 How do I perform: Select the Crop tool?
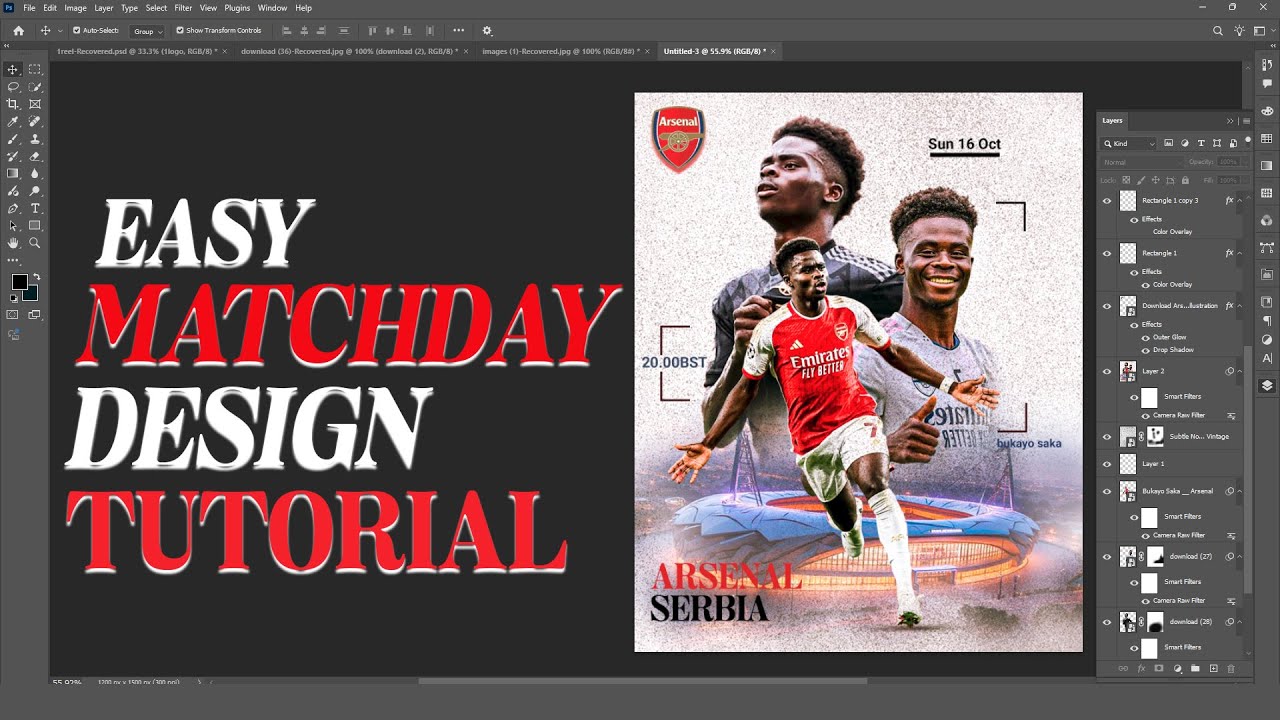click(13, 104)
